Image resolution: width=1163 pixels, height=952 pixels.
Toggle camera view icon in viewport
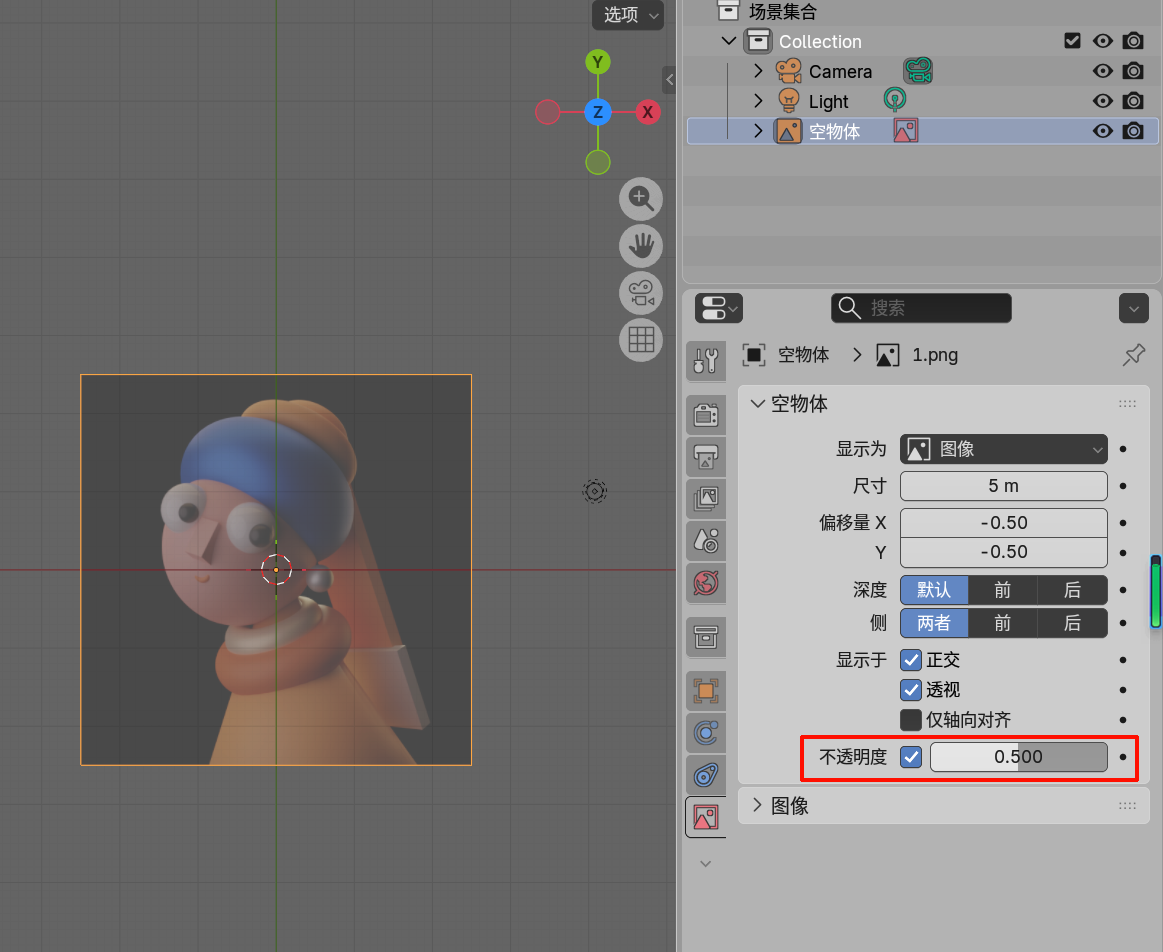(641, 293)
